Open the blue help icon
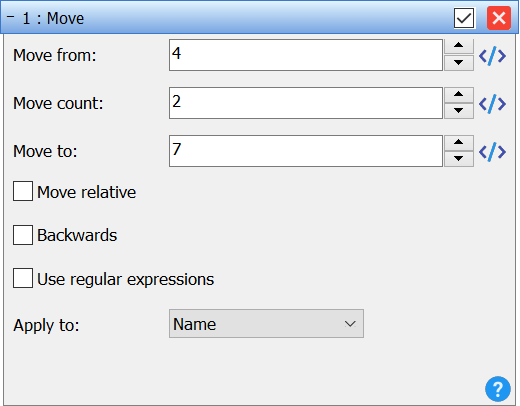This screenshot has height=406, width=520. pos(498,389)
